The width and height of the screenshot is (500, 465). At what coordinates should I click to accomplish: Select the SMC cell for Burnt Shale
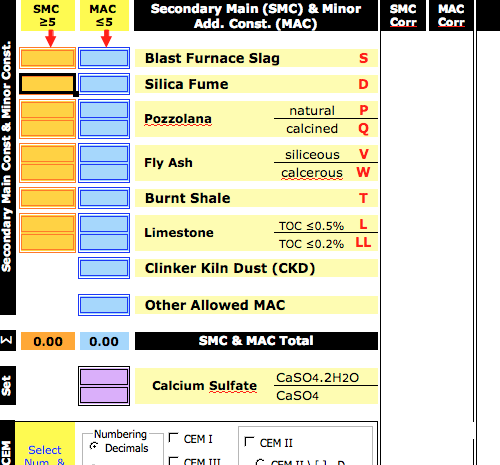48,198
